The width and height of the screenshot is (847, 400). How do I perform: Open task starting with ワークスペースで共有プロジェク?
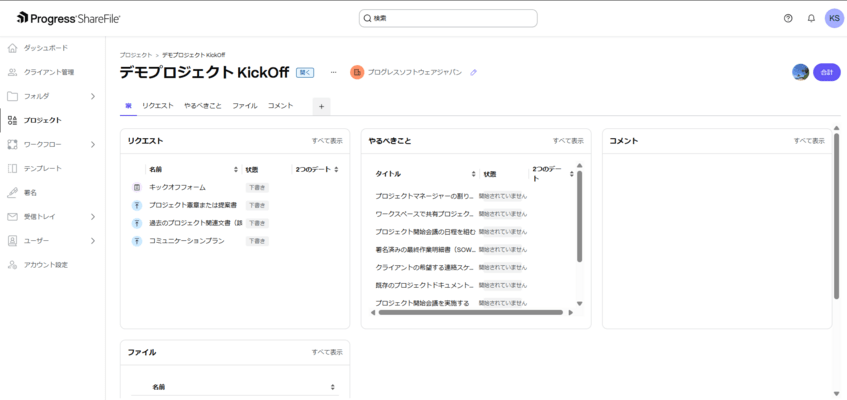coord(425,214)
